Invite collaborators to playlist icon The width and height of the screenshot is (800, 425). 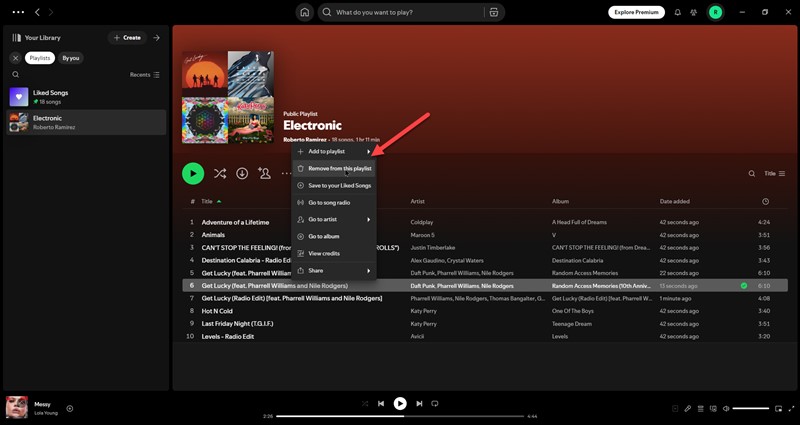point(264,173)
